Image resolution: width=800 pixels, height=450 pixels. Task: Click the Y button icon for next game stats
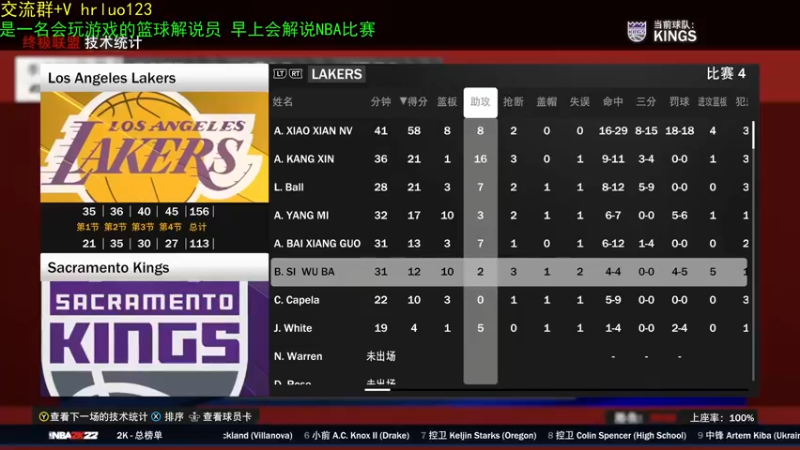[x=44, y=417]
